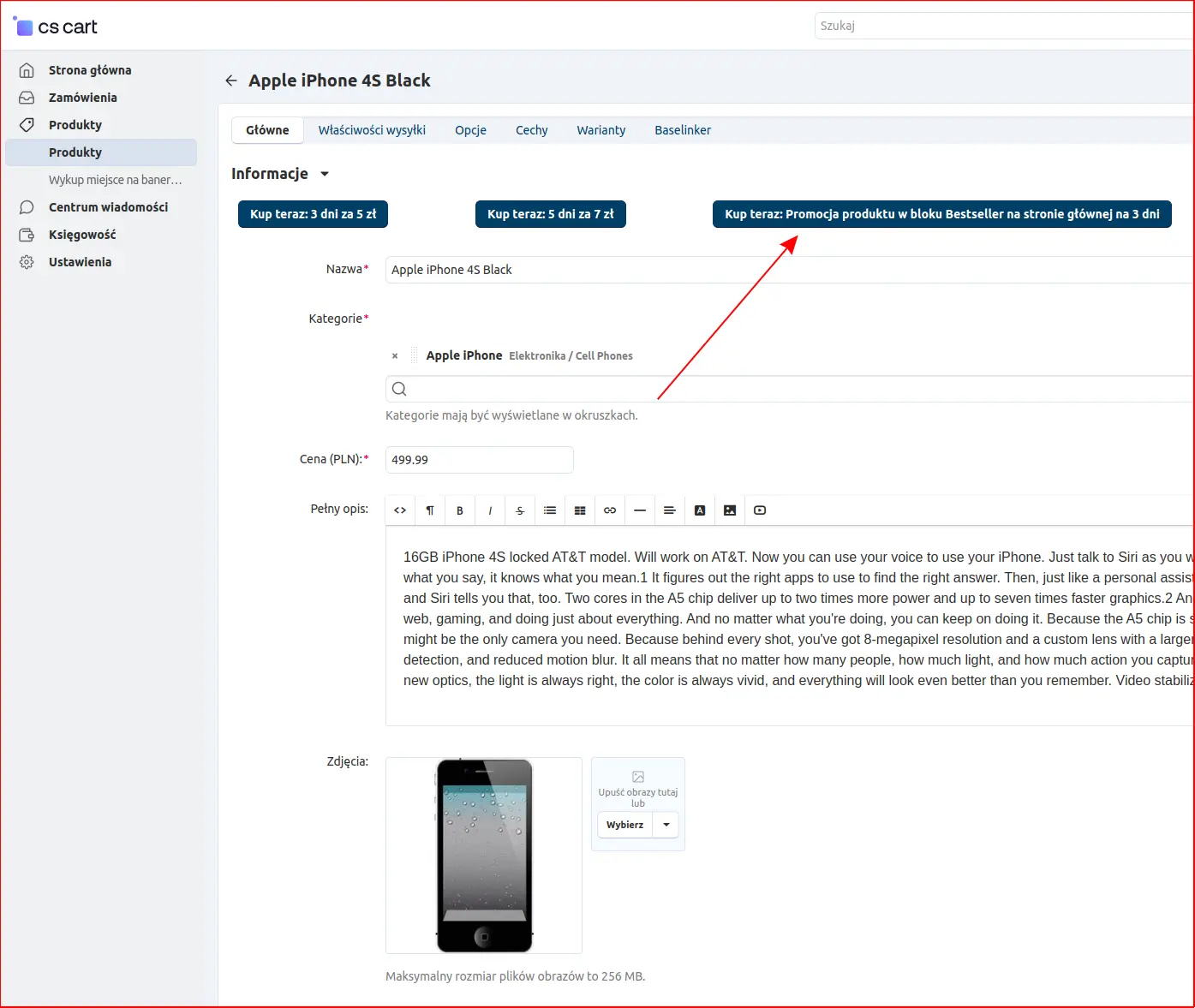Screen dimensions: 1195x1008
Task: Click the category search magnifier icon
Action: 399,389
